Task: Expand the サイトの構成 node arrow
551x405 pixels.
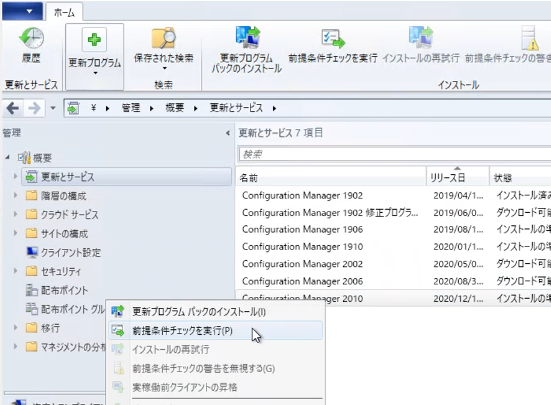Action: point(15,233)
